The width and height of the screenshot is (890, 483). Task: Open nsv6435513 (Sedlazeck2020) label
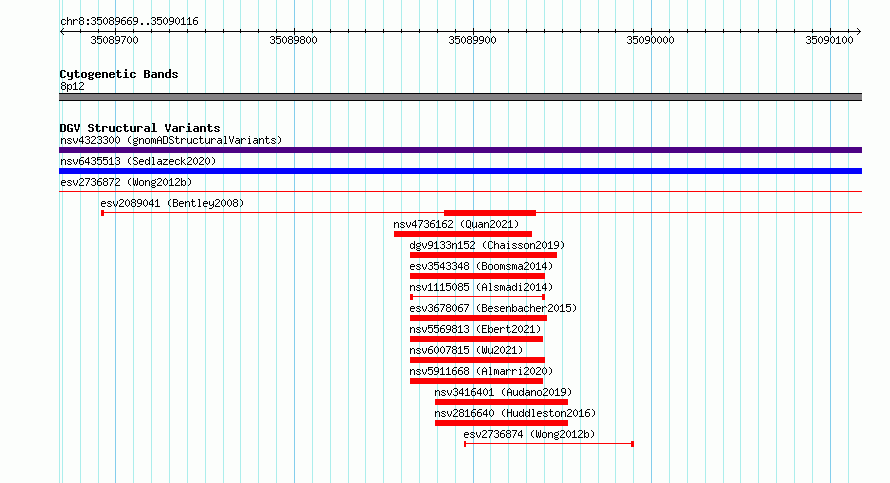tap(138, 161)
